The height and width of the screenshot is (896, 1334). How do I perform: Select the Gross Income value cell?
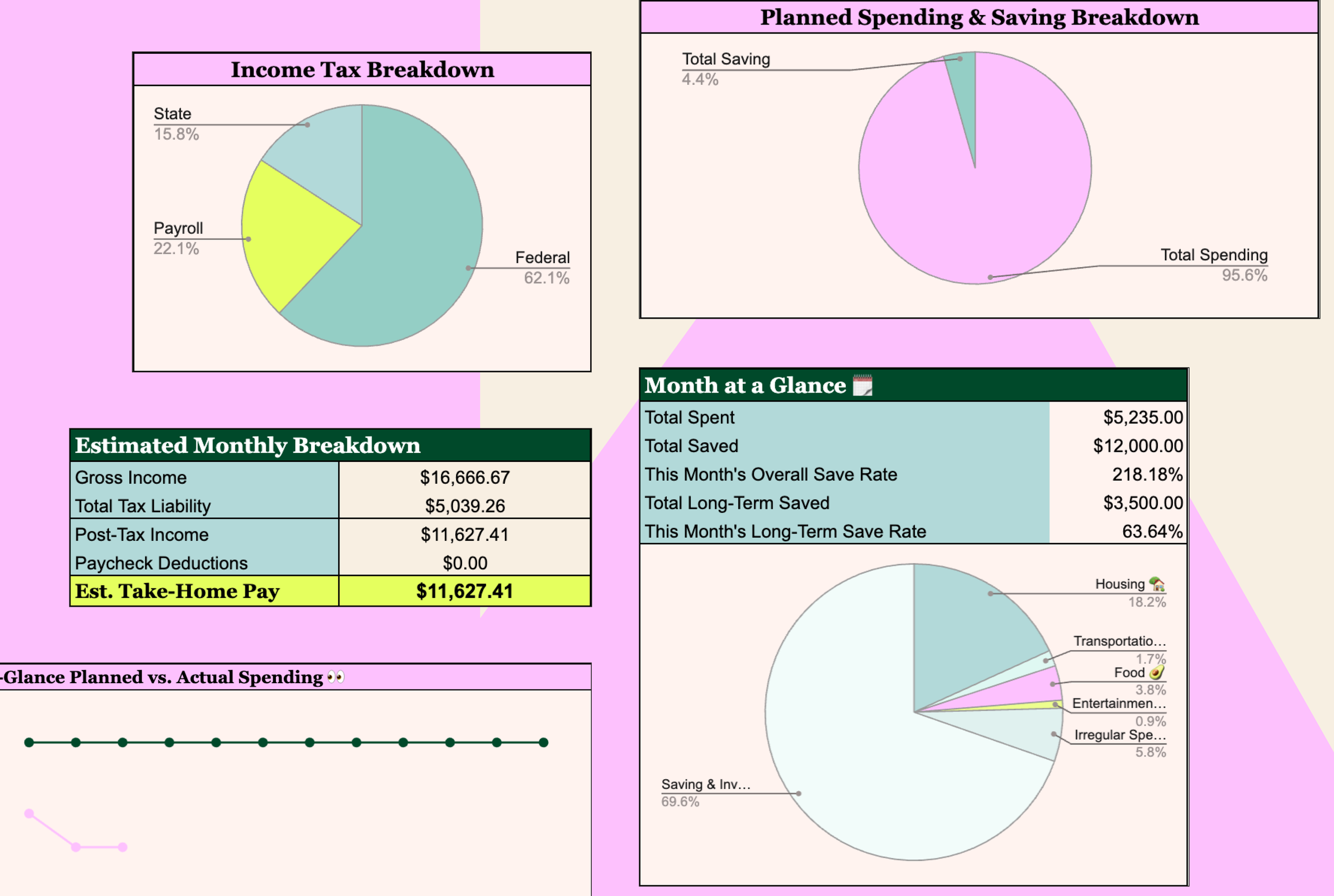click(x=464, y=477)
